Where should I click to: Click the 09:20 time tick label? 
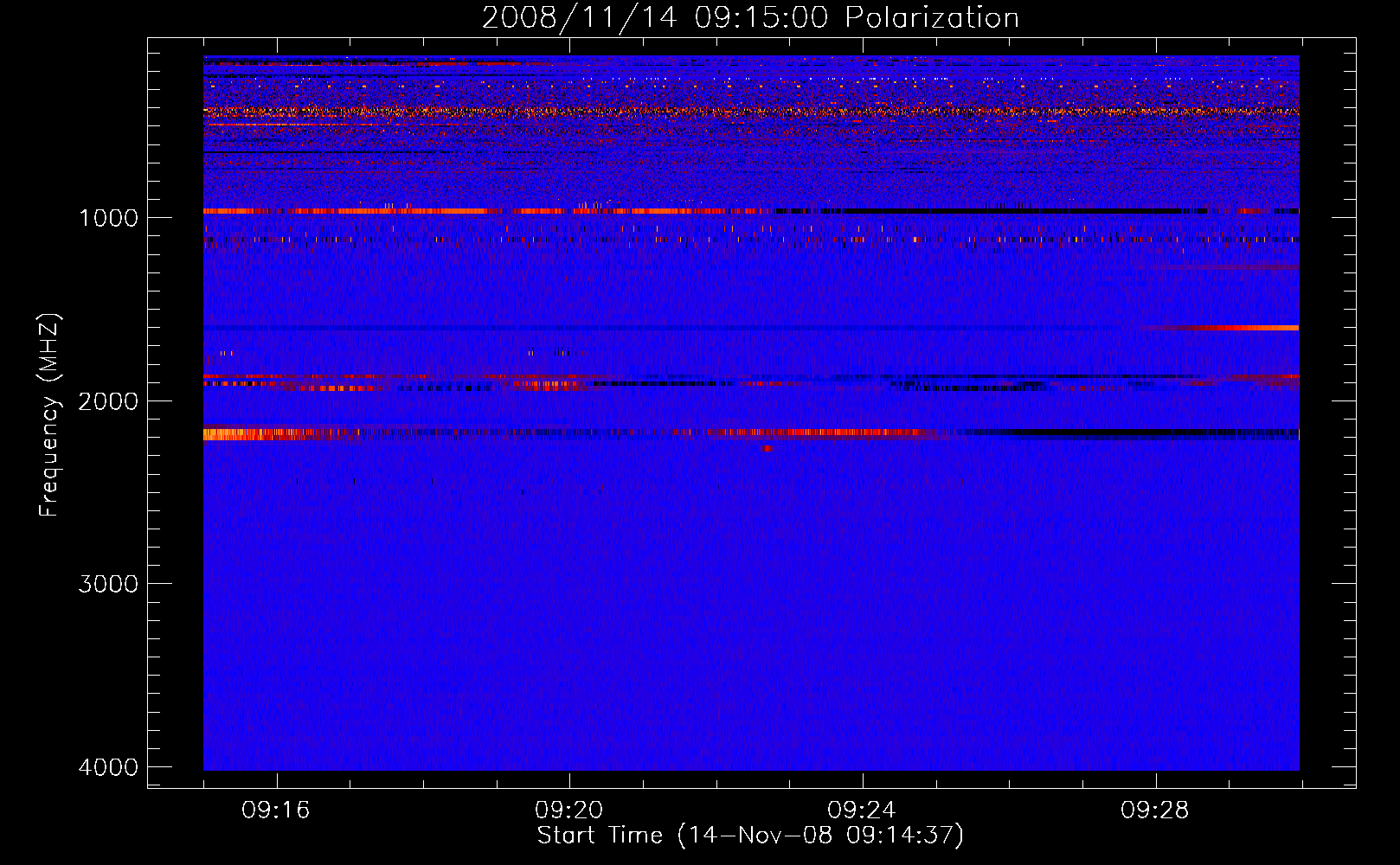click(x=568, y=811)
